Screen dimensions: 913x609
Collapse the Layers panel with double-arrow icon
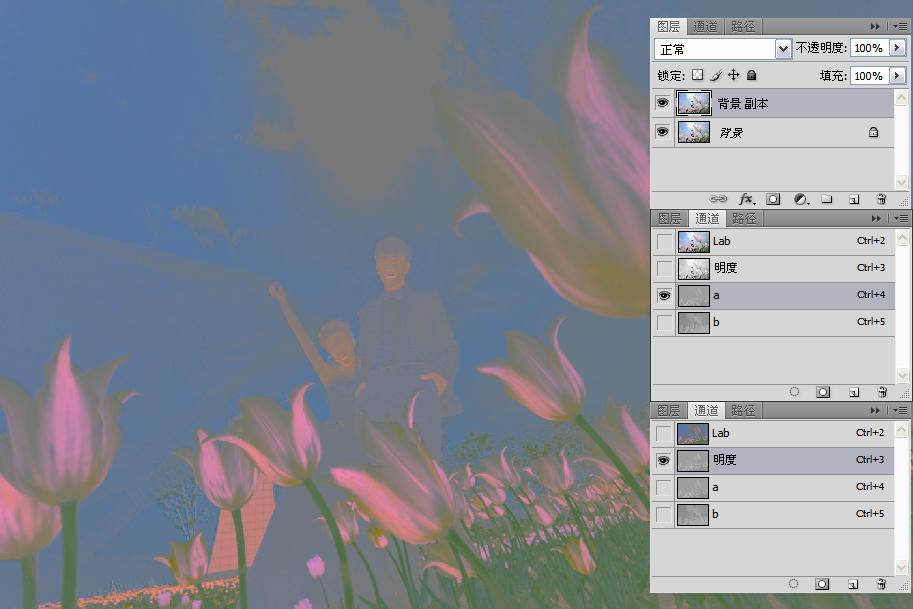pos(875,26)
